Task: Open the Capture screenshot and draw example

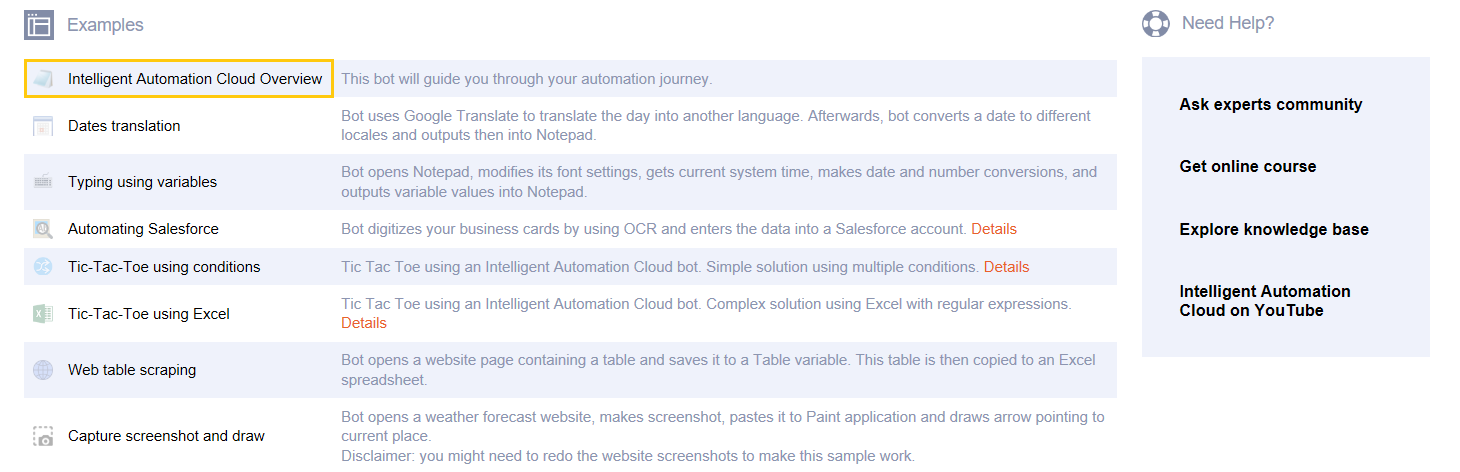Action: tap(166, 436)
